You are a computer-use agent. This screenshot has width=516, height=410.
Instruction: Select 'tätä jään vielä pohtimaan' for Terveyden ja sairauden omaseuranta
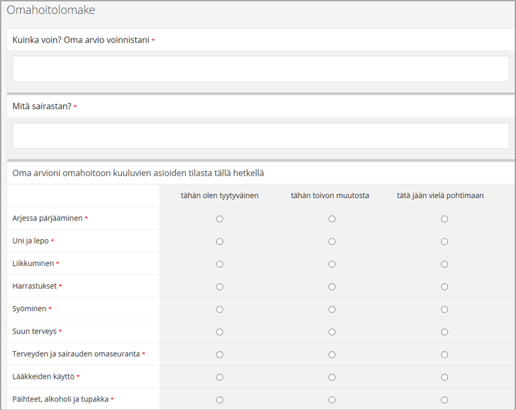pos(444,355)
